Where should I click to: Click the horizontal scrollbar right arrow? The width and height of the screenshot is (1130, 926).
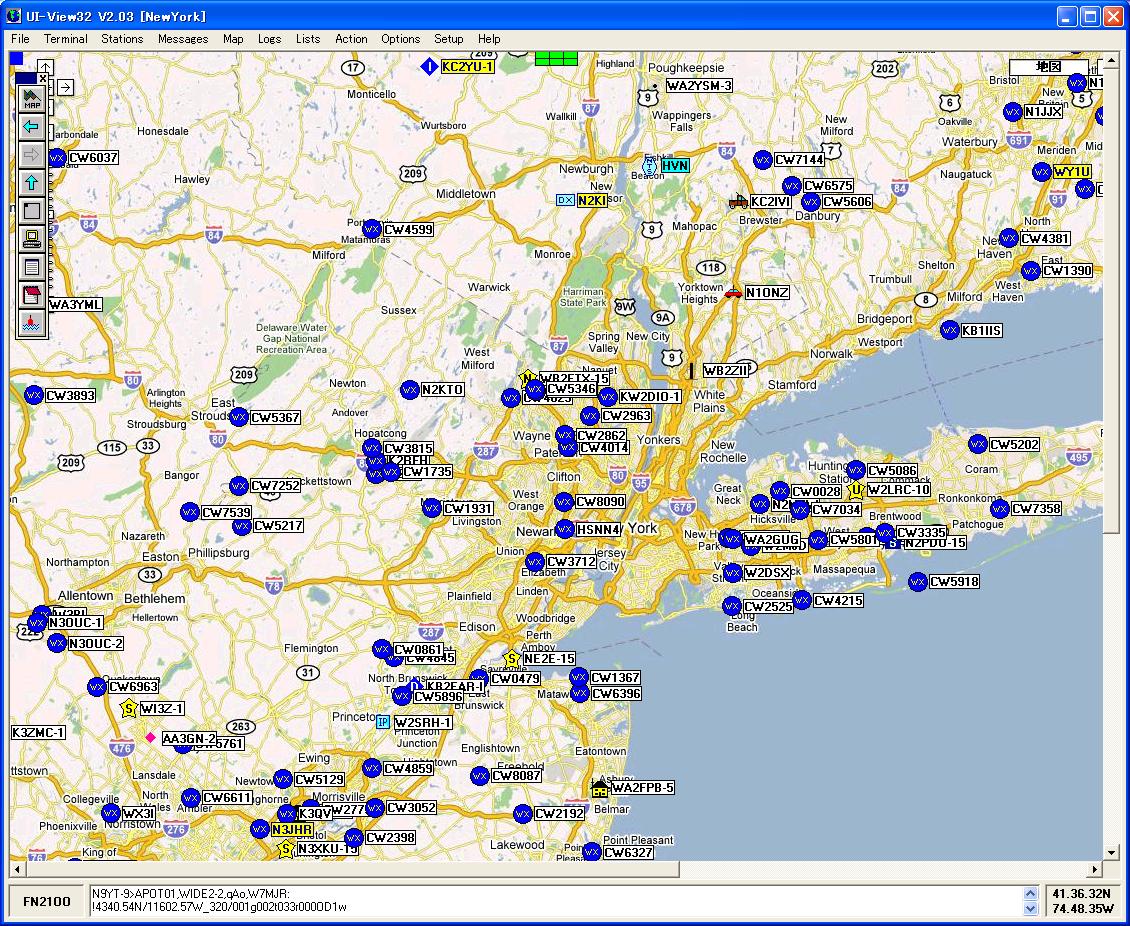point(1095,870)
